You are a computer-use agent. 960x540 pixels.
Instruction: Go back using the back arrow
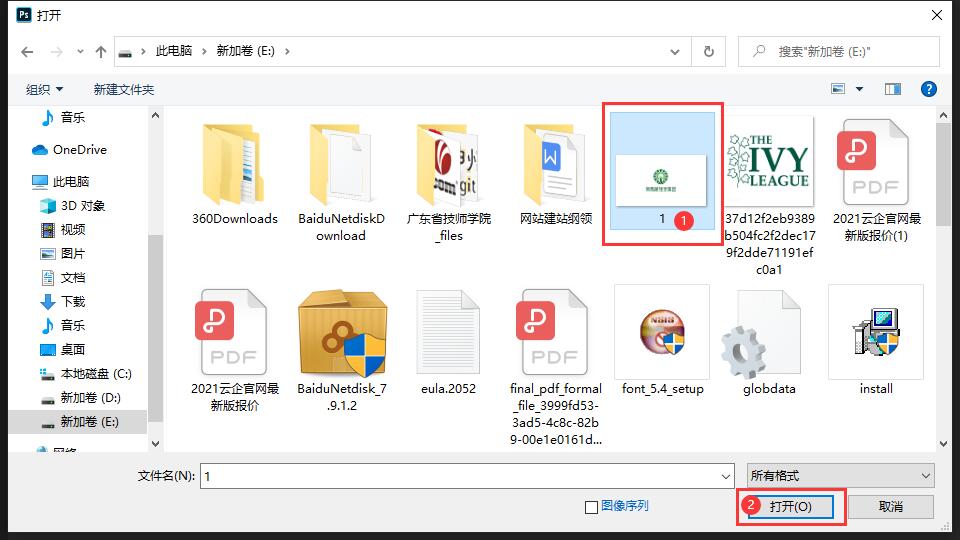tap(27, 52)
